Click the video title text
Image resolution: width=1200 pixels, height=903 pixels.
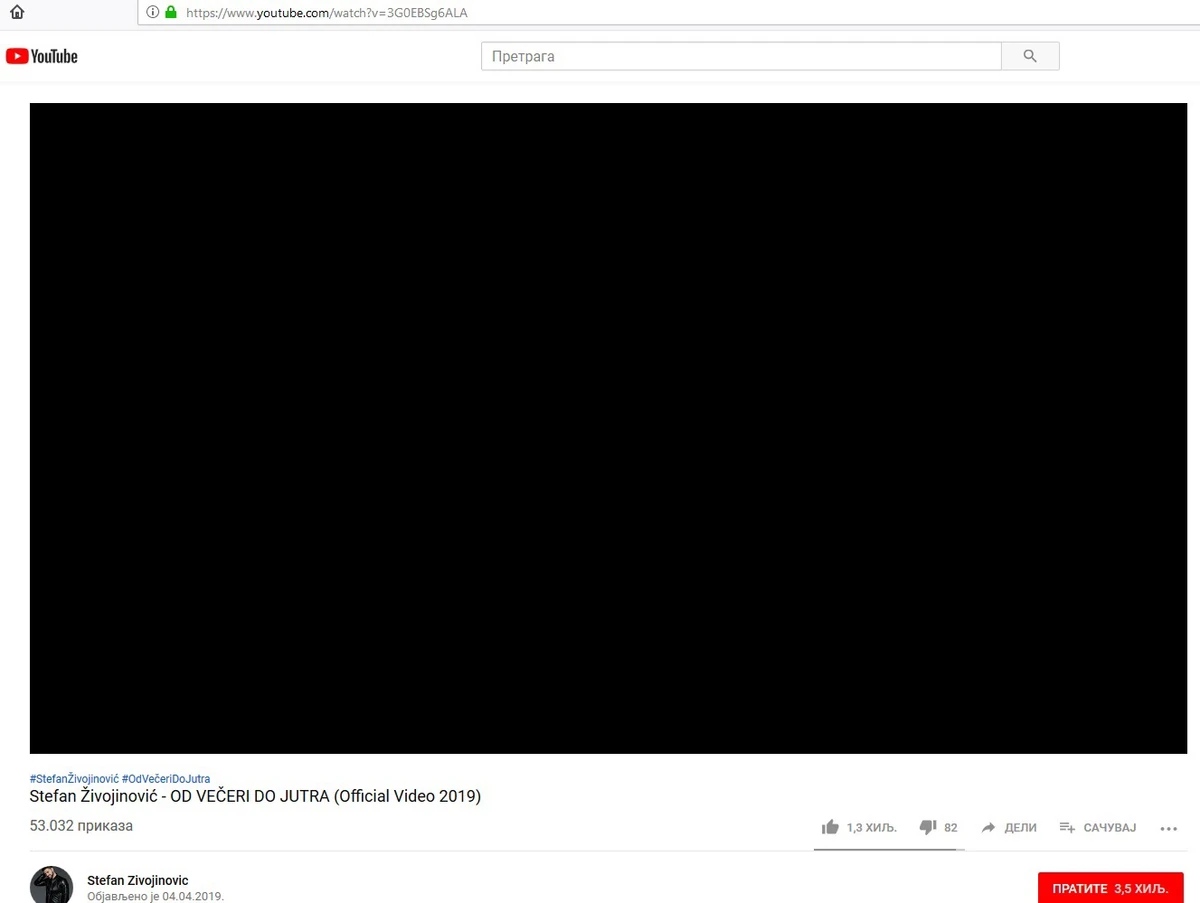pos(255,796)
